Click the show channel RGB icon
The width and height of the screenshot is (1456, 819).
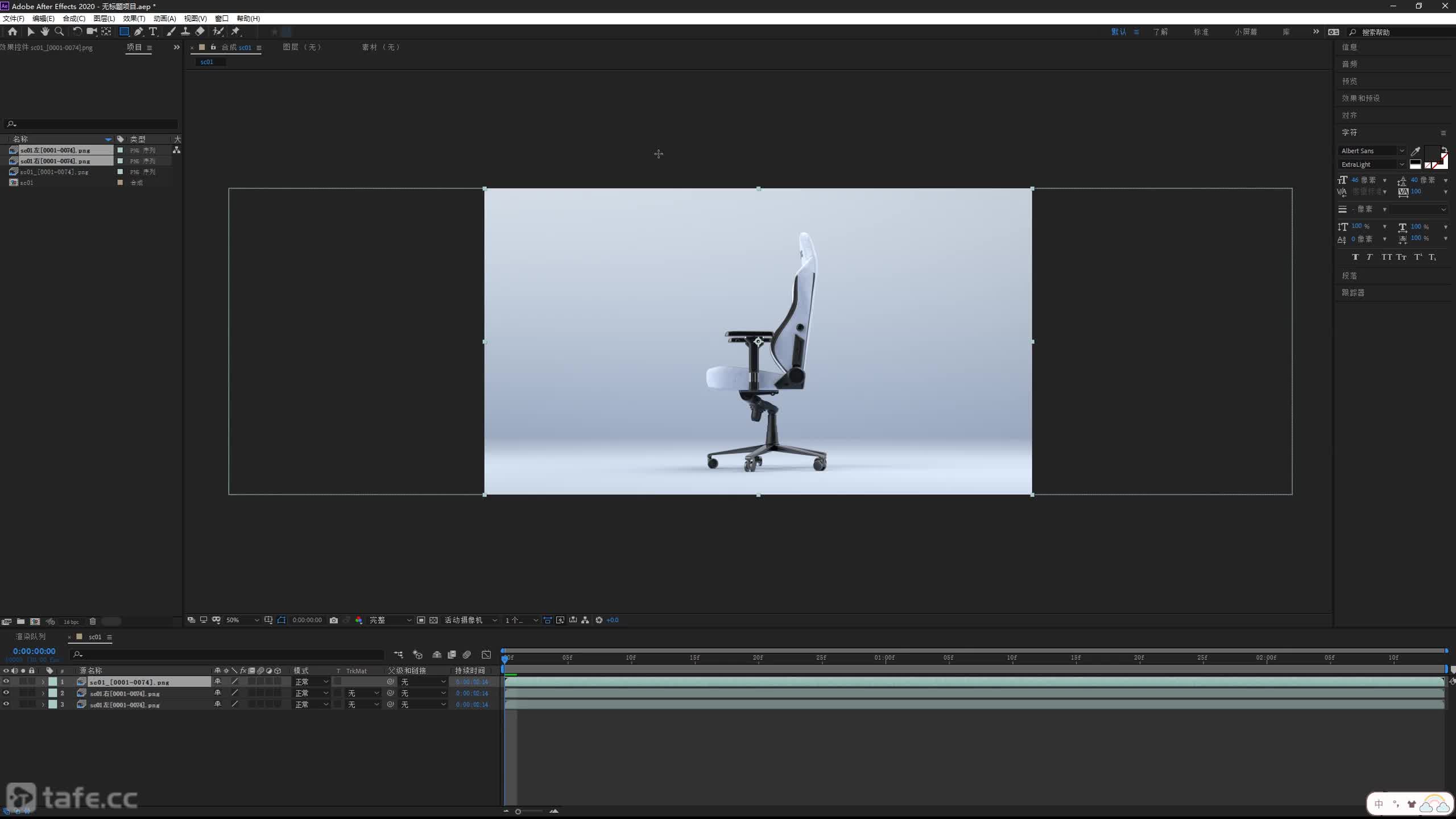coord(359,620)
